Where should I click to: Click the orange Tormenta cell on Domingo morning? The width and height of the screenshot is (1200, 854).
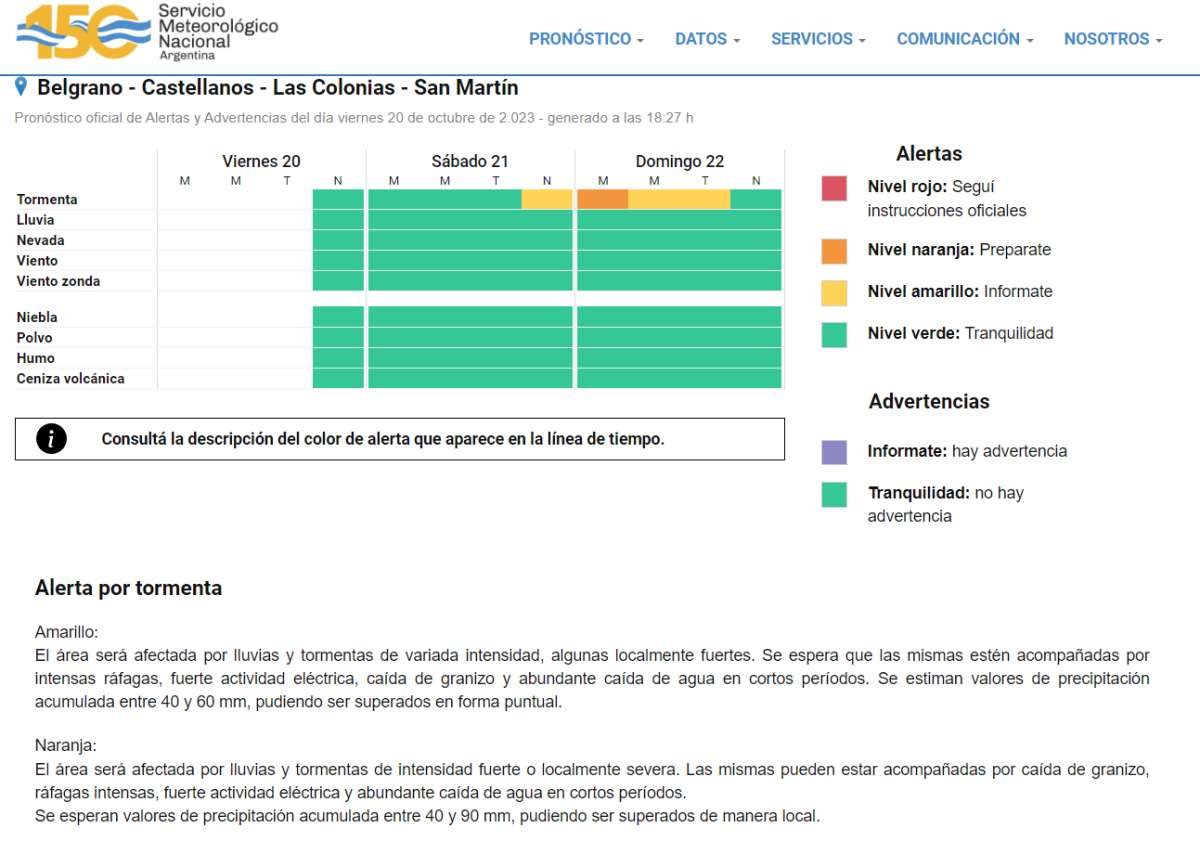click(603, 199)
